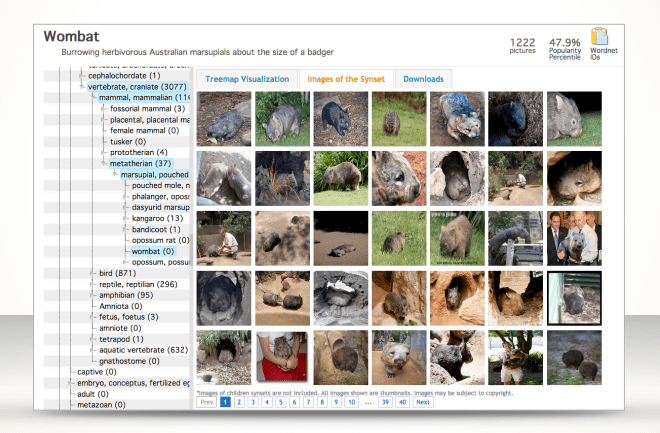
Task: Open the thumbnail with men in suits
Action: pyautogui.click(x=574, y=238)
